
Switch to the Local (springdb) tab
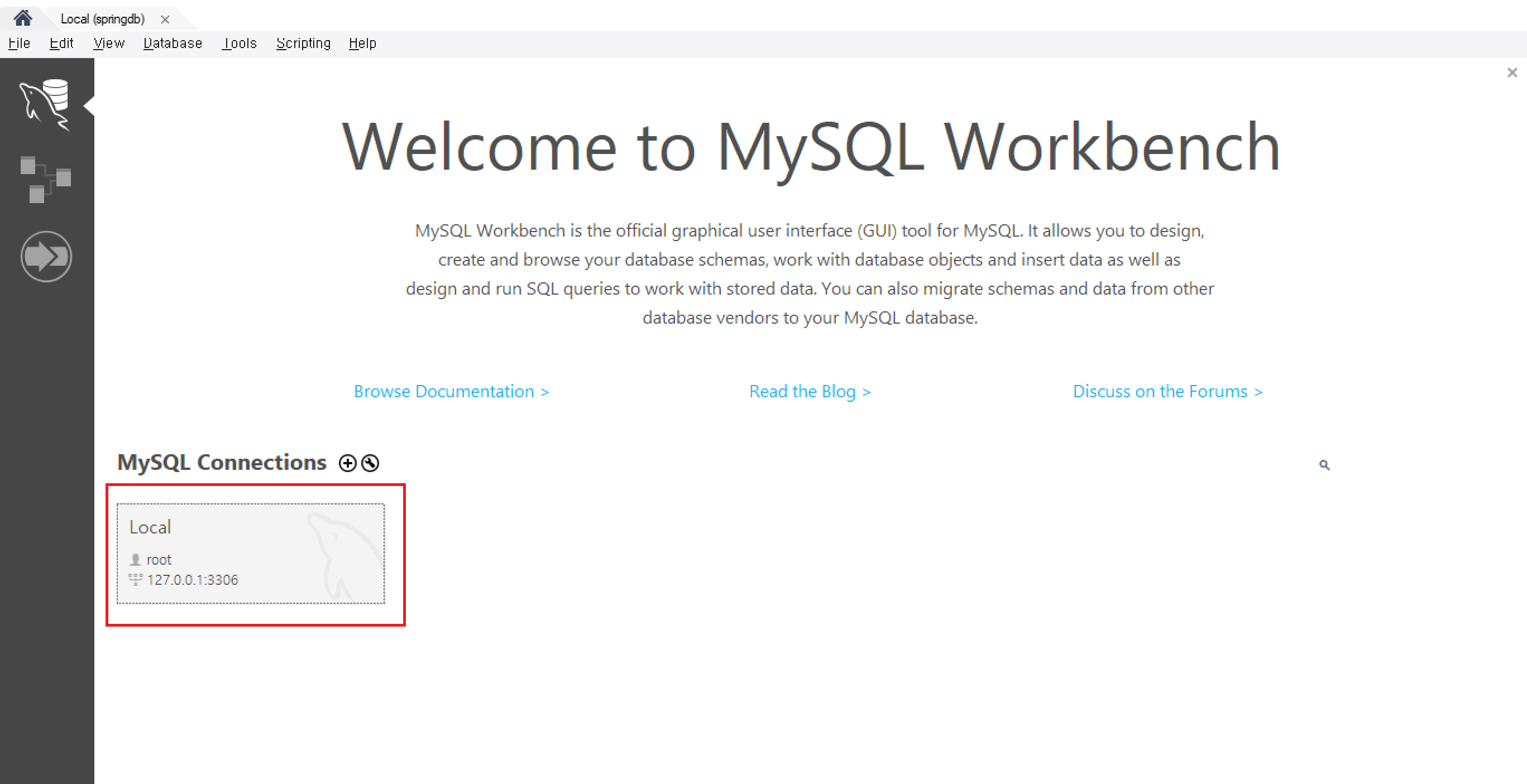103,19
